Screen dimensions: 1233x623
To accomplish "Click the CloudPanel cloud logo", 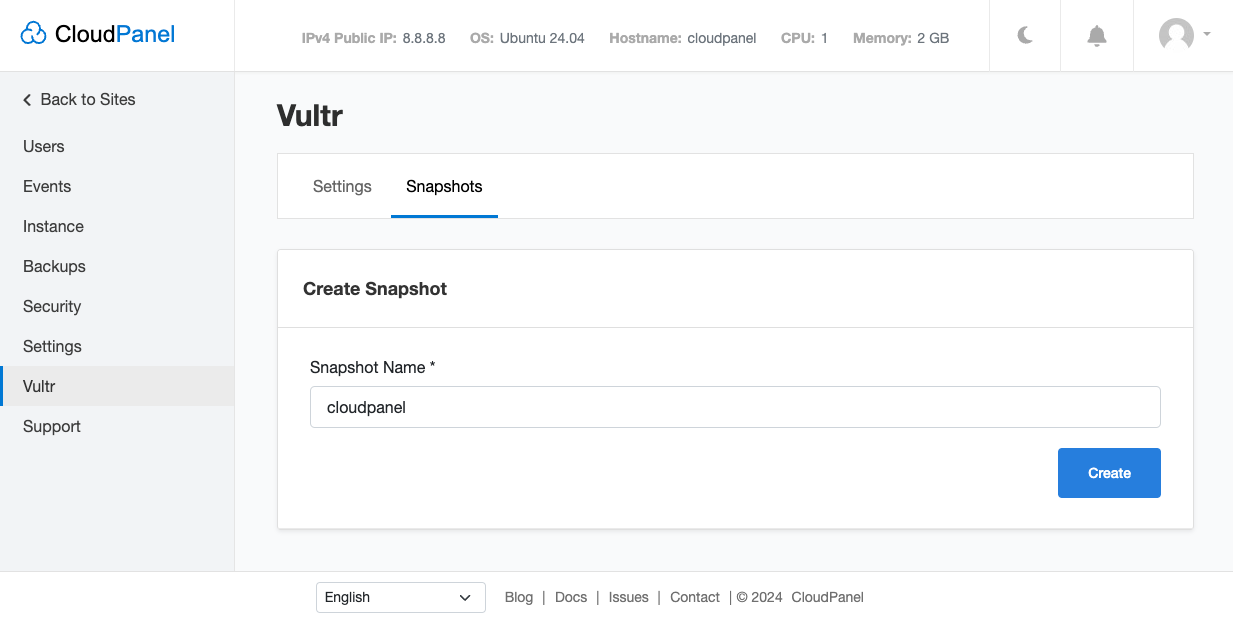I will click(34, 33).
